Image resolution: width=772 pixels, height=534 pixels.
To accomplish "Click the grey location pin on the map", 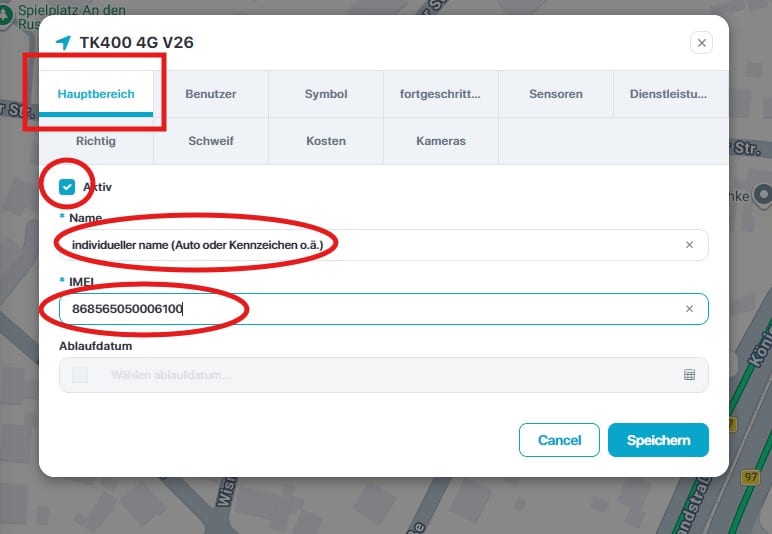I will tap(763, 193).
